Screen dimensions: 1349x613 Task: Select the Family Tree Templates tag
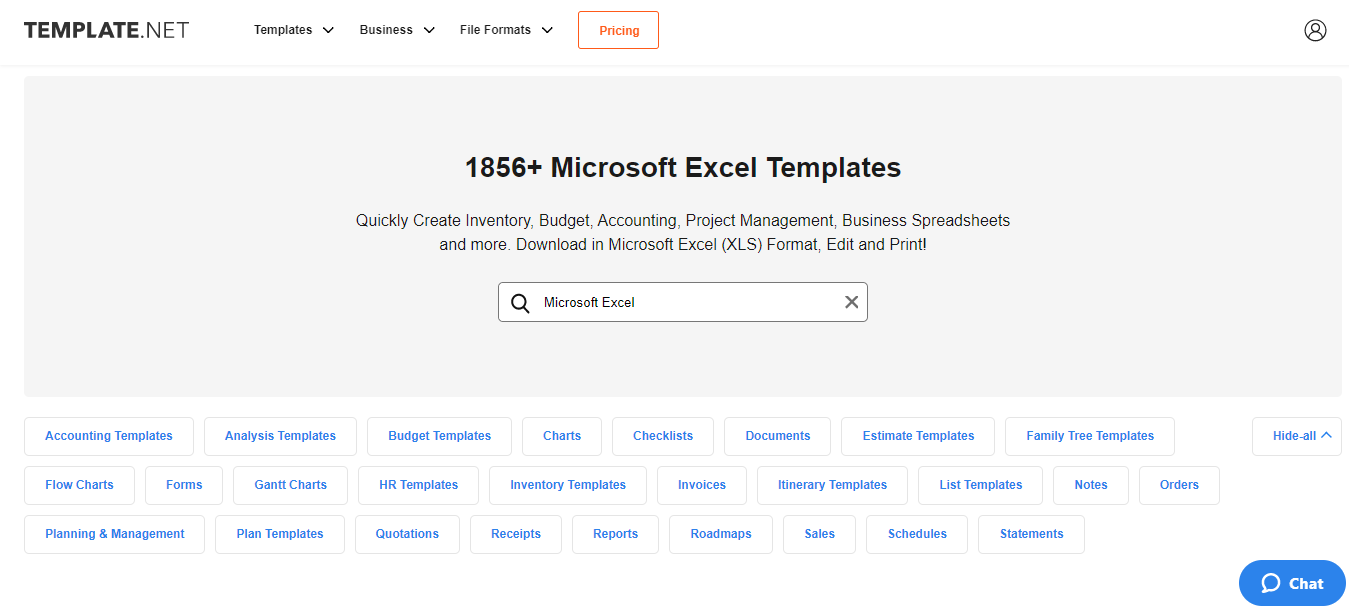tap(1089, 436)
